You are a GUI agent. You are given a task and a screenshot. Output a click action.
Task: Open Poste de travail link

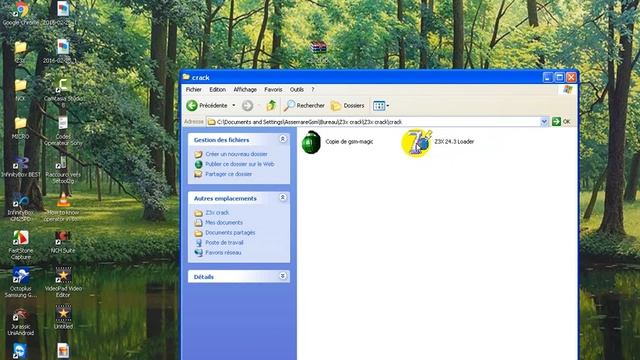(224, 242)
